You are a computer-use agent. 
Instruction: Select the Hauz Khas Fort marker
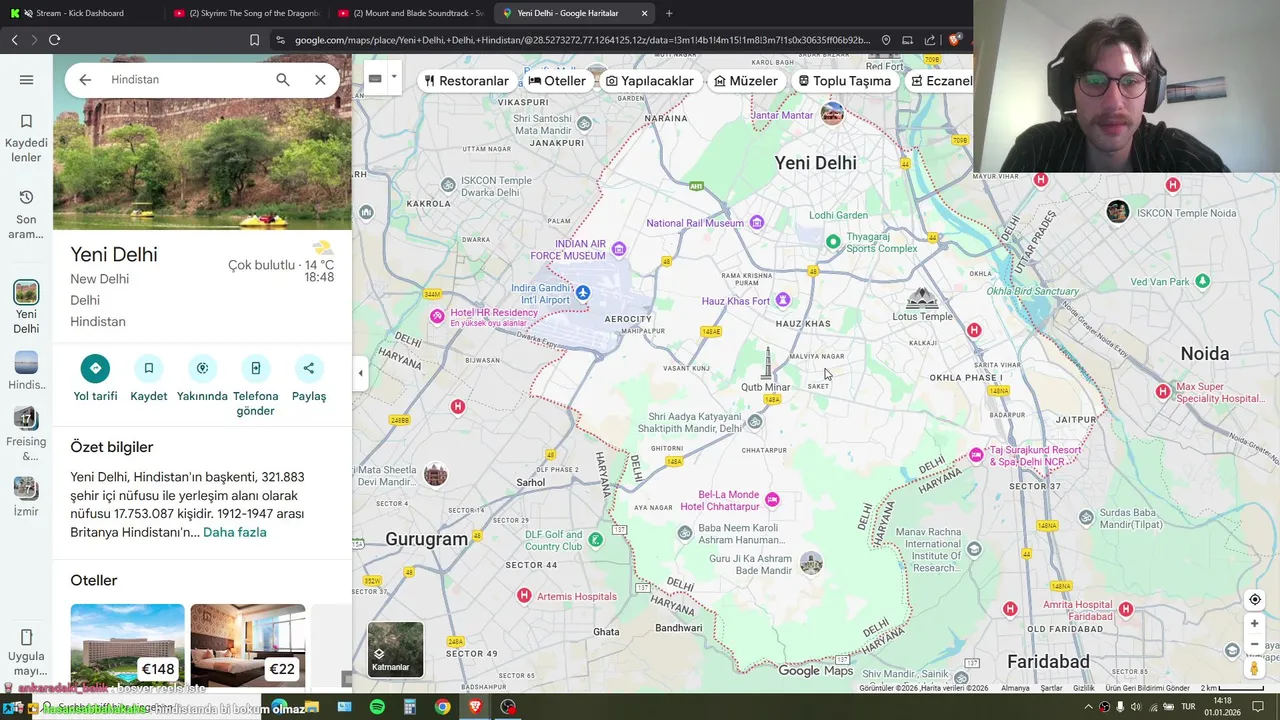point(783,300)
